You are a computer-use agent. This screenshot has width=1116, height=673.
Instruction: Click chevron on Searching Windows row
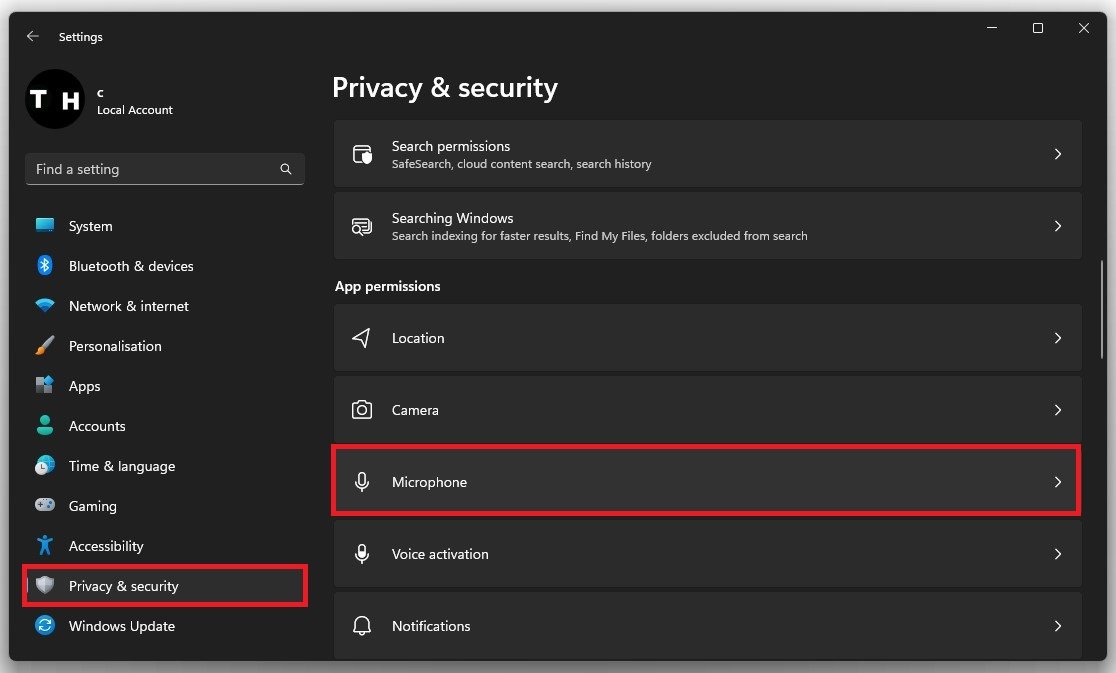1058,226
